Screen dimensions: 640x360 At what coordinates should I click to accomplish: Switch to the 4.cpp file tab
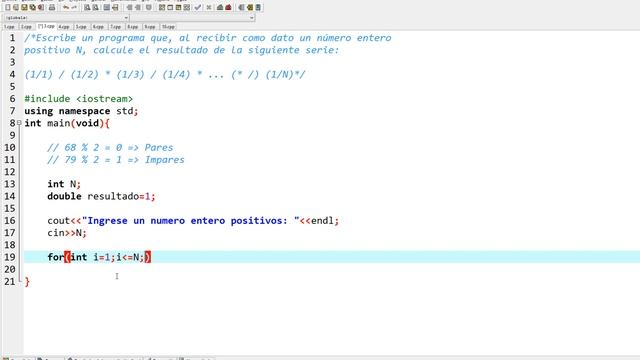point(64,27)
